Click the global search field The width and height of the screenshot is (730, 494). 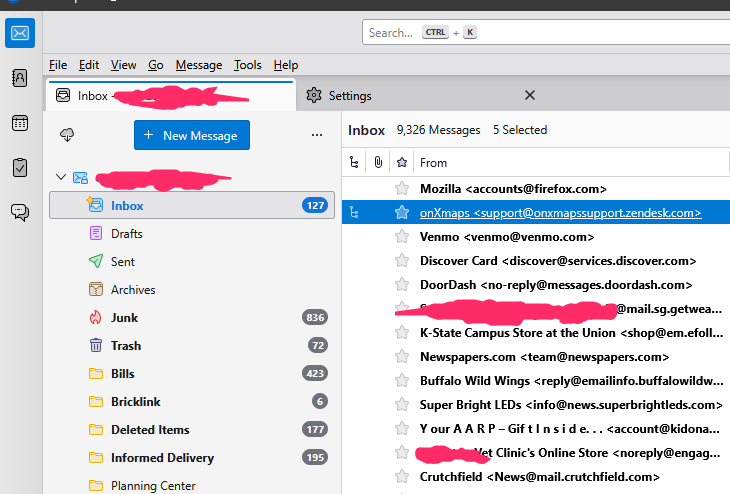pos(546,32)
